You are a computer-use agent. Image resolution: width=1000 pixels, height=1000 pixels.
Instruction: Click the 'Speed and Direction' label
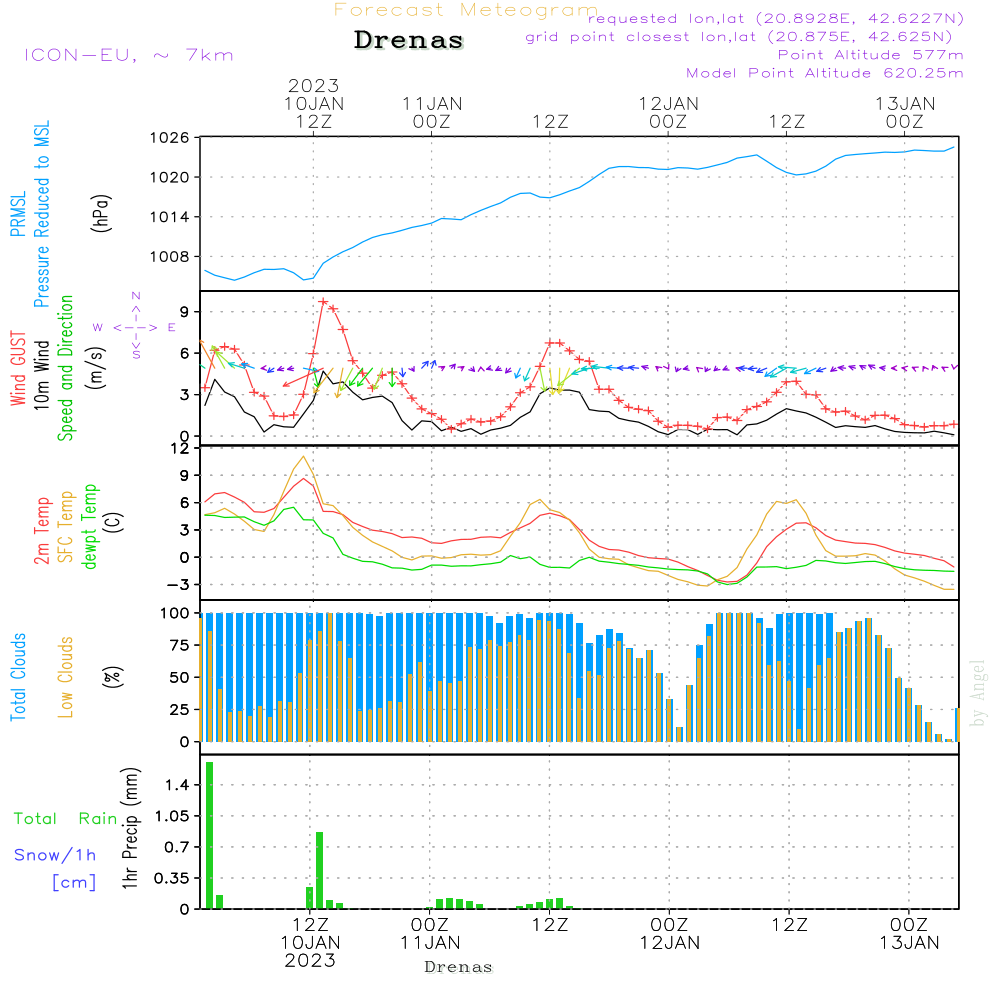tap(66, 368)
